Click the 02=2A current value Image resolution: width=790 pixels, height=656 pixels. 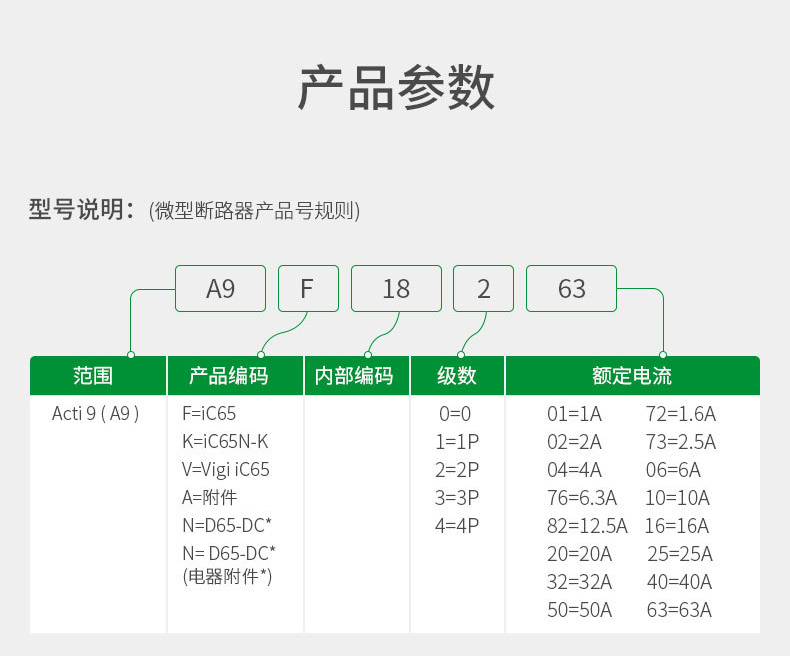(574, 442)
